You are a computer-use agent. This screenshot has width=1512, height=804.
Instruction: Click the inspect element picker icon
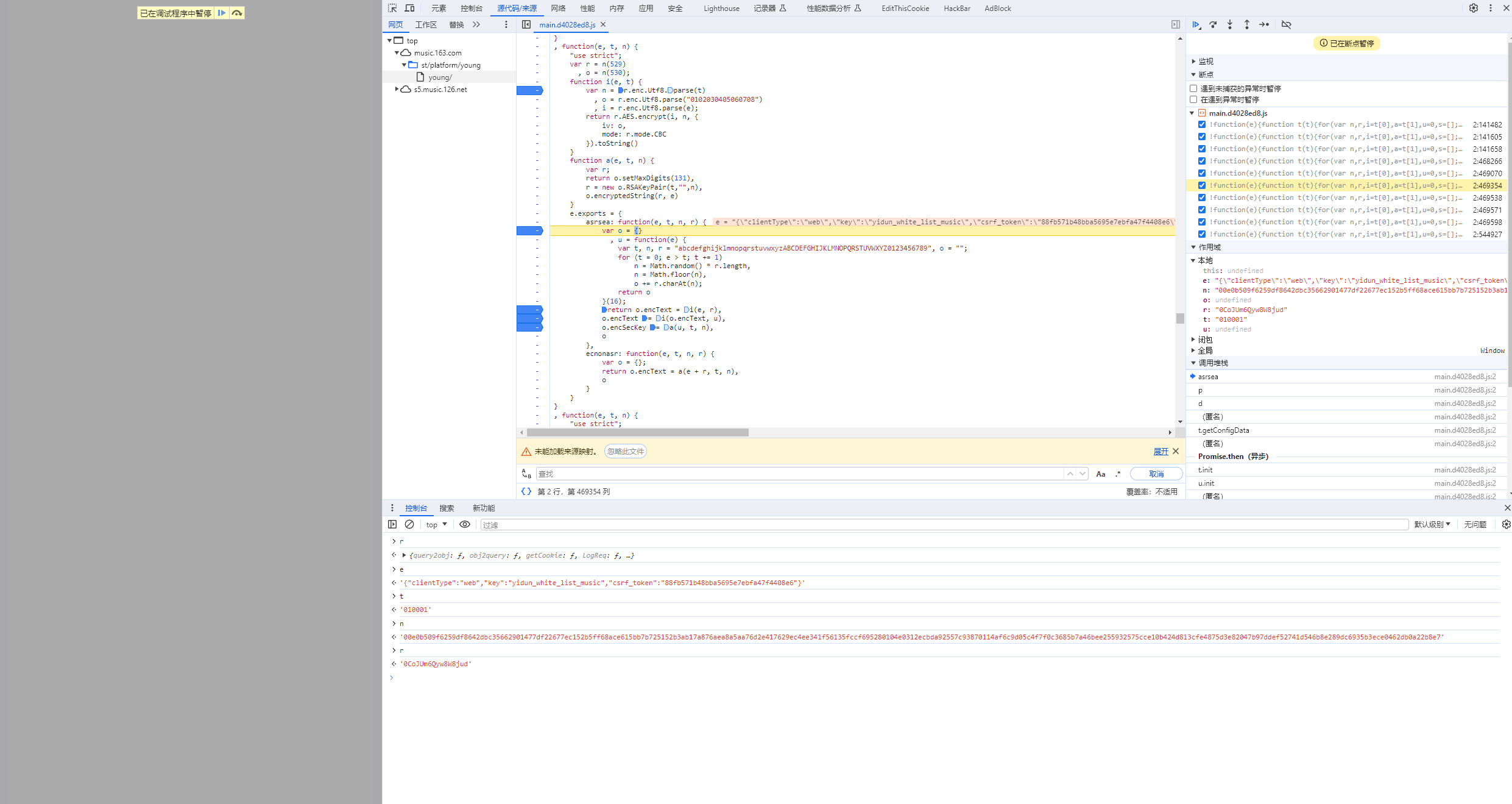click(392, 8)
